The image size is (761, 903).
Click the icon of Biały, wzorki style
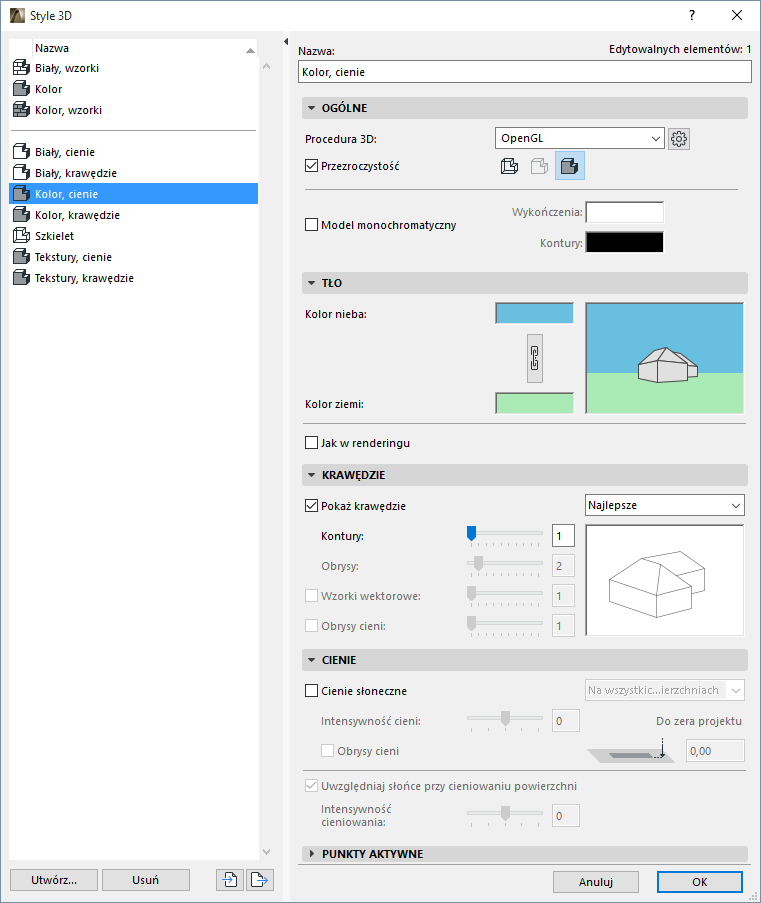click(x=21, y=68)
